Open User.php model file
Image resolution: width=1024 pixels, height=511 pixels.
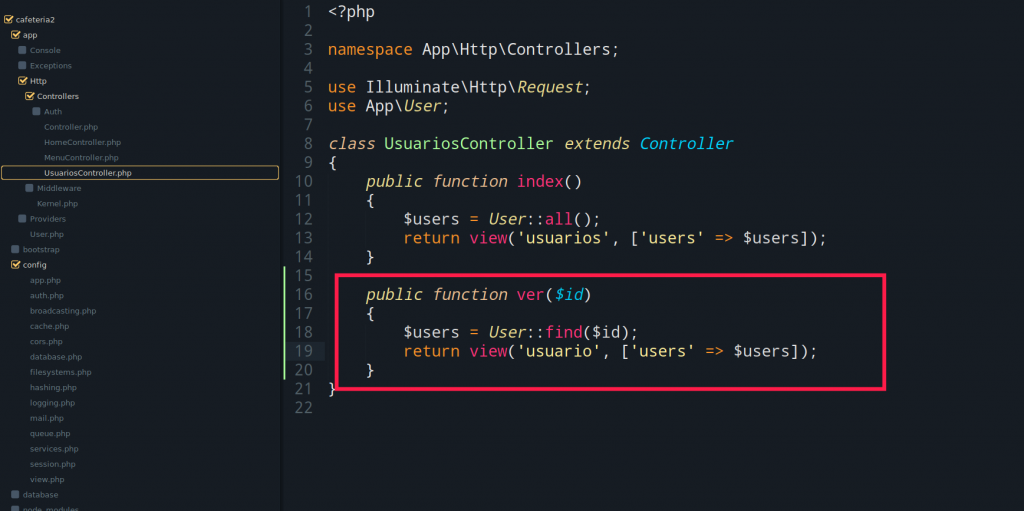point(47,234)
